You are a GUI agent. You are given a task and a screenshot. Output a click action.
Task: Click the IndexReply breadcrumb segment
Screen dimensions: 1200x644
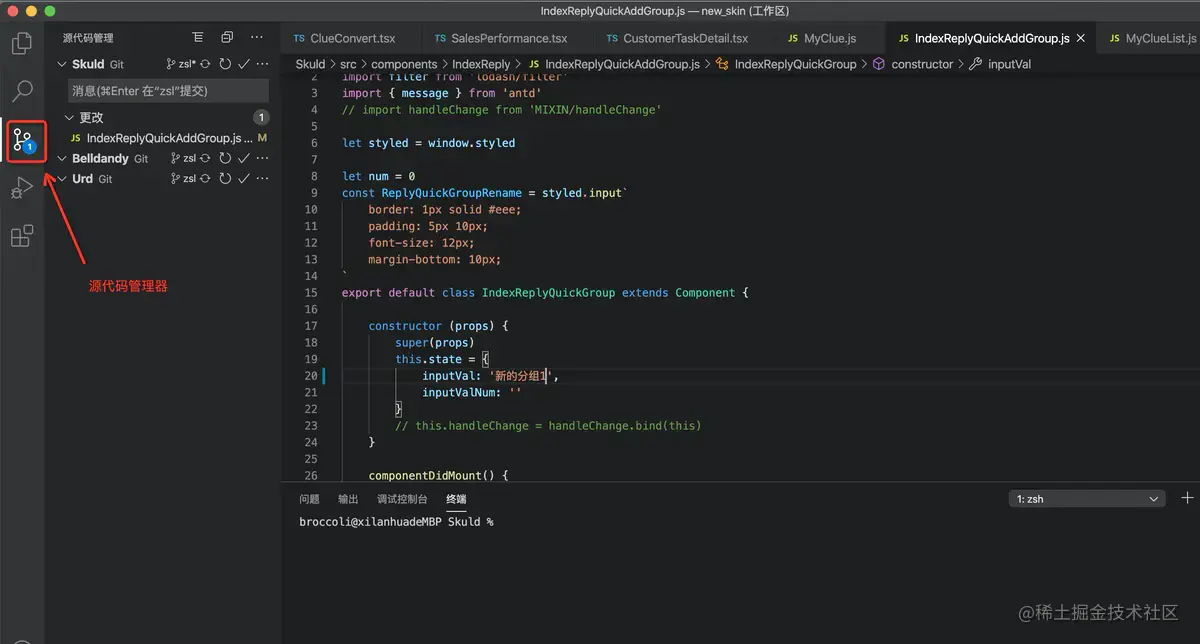(481, 64)
